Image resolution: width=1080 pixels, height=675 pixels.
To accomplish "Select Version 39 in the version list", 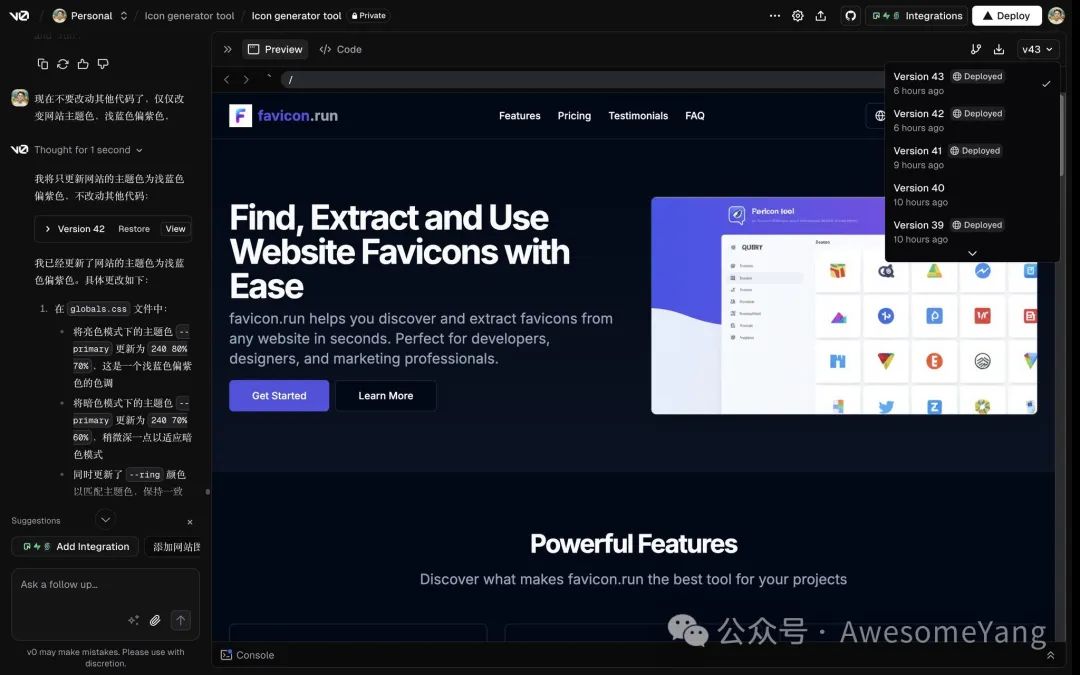I will 971,232.
